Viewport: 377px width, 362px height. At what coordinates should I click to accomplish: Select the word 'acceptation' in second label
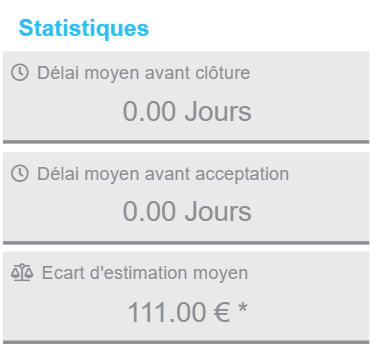[x=242, y=174]
